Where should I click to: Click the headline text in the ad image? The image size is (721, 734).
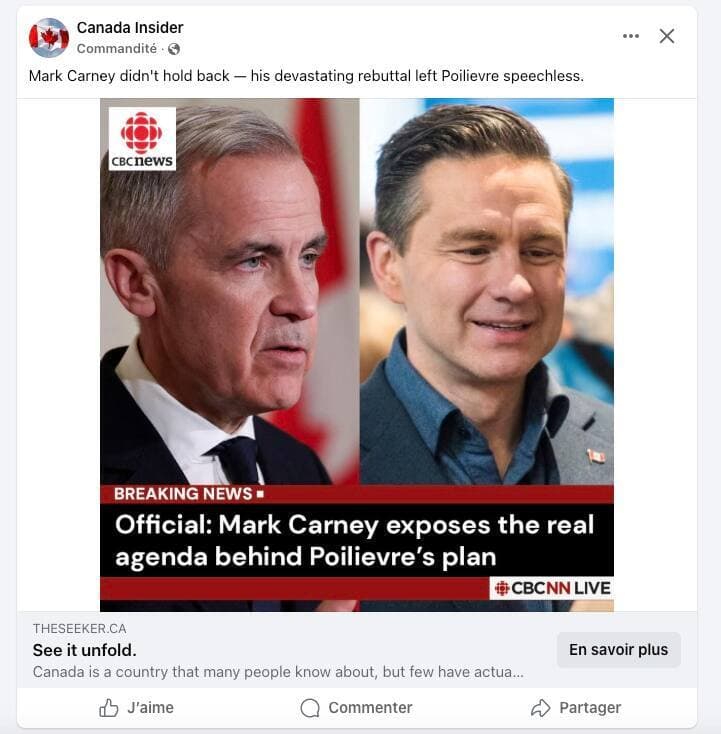coord(354,540)
